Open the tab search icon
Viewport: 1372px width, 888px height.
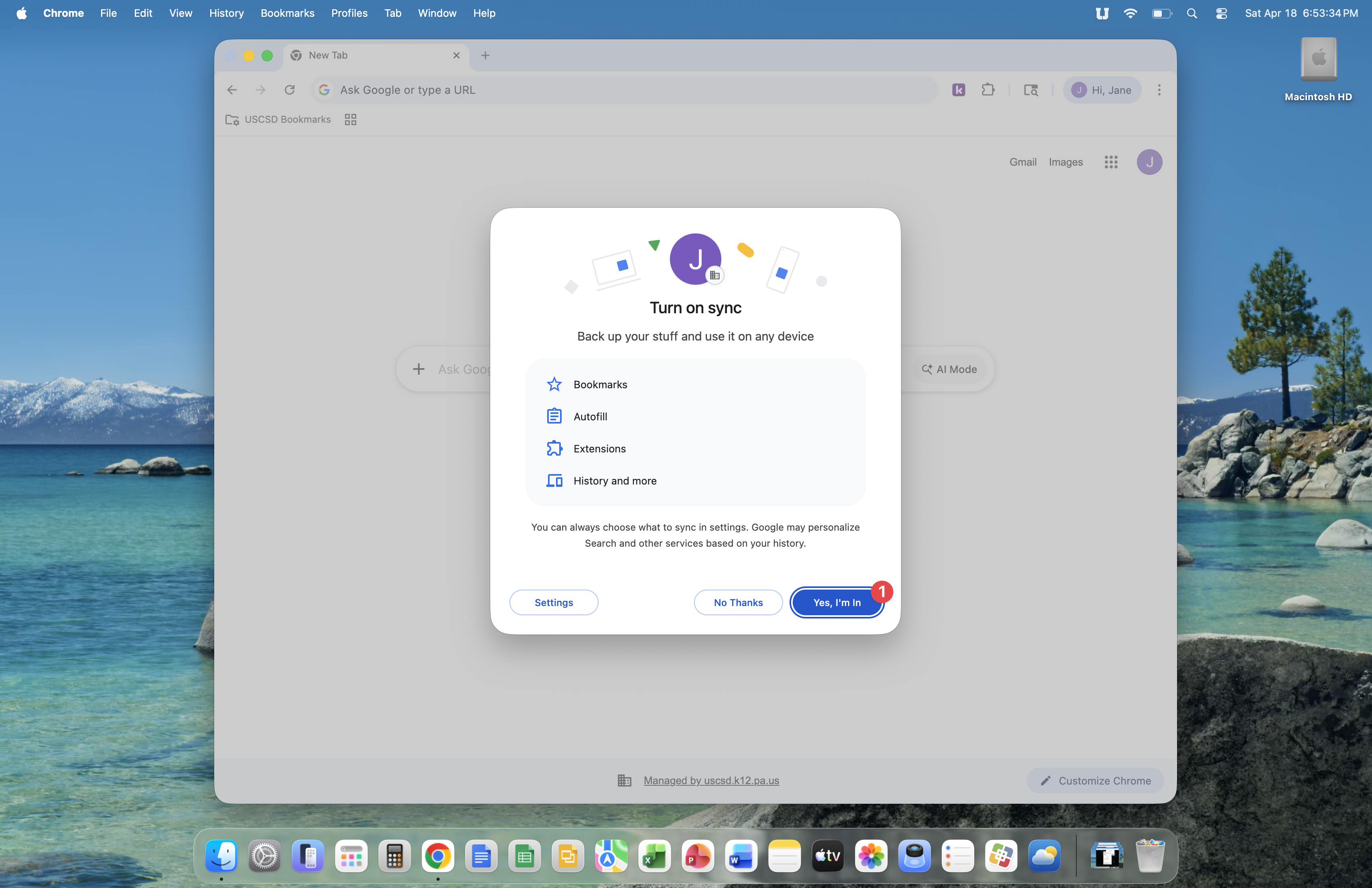tap(1031, 90)
